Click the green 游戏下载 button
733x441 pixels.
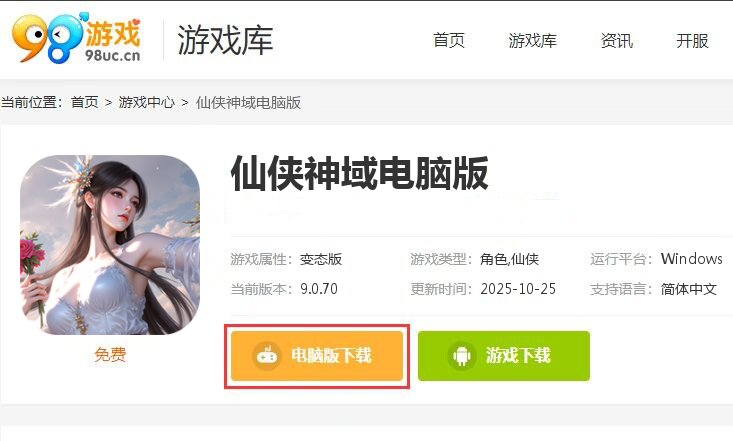[x=504, y=356]
